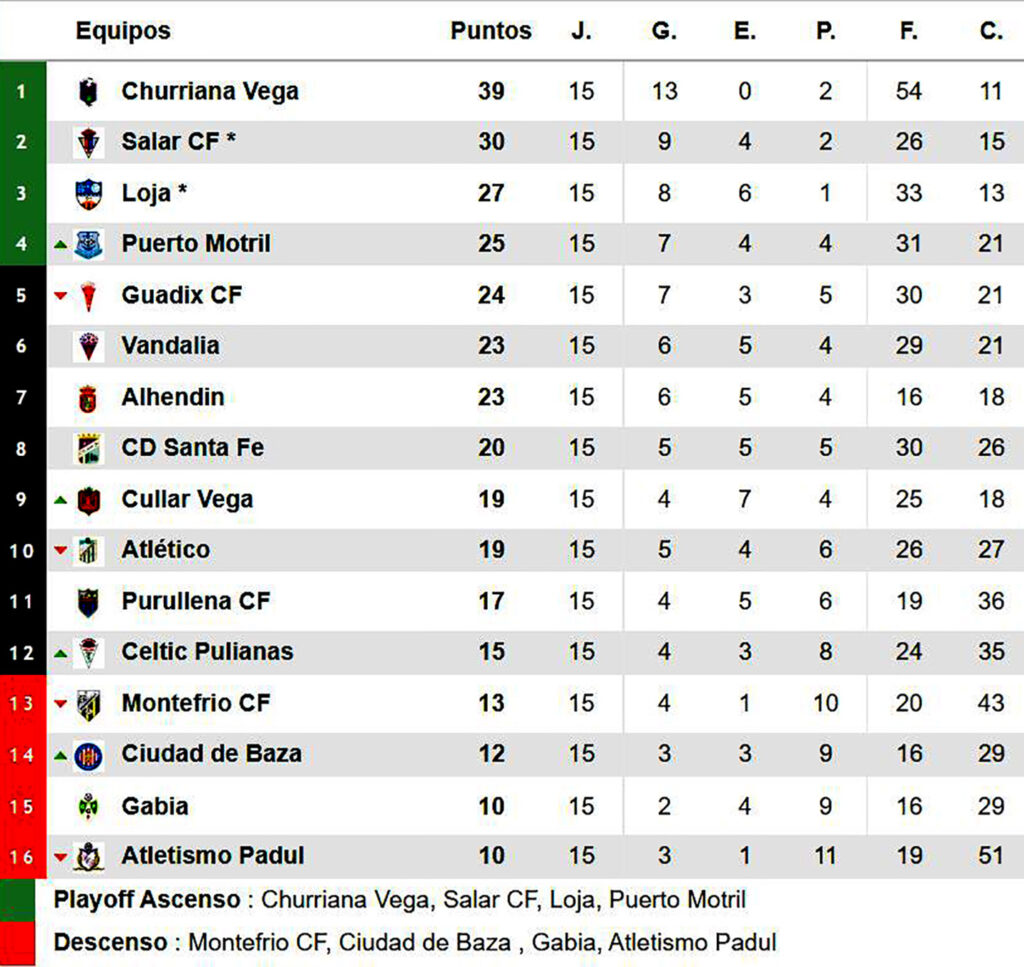Click the Loja team crest

(89, 193)
